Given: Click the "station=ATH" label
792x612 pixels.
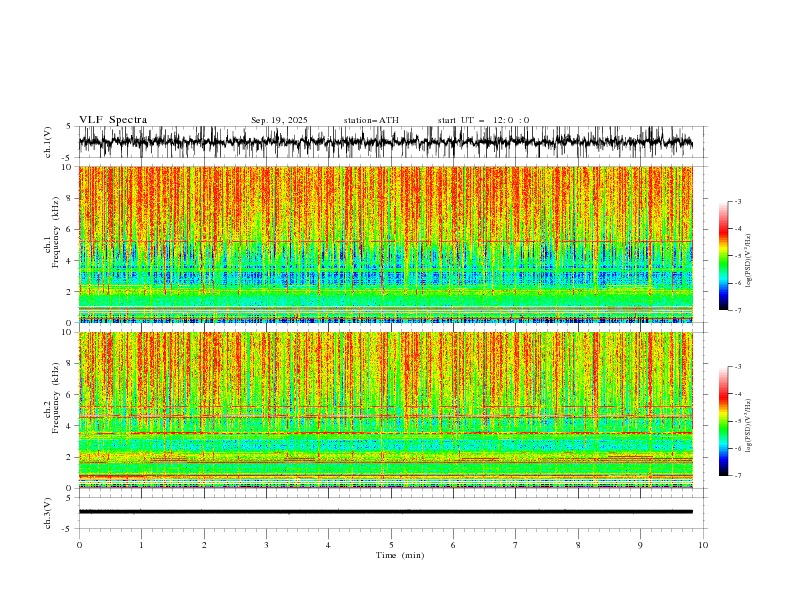Looking at the screenshot, I should pyautogui.click(x=371, y=120).
